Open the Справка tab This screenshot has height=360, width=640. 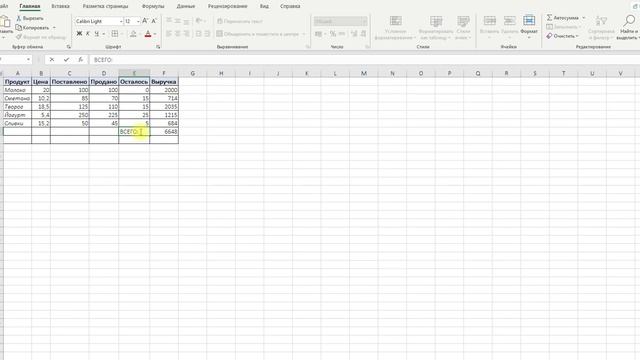tap(290, 6)
